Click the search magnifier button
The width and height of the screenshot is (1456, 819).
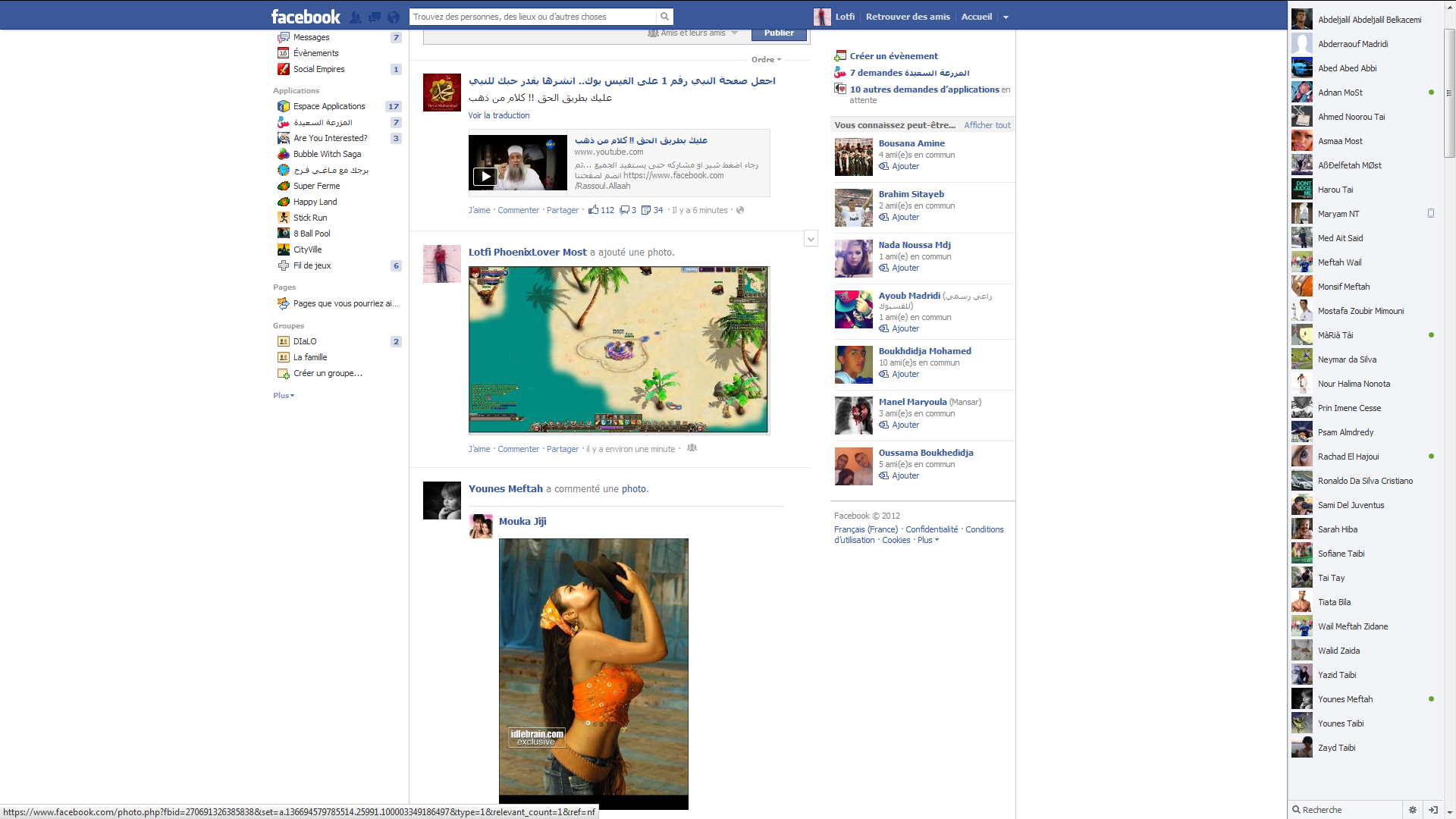[664, 17]
